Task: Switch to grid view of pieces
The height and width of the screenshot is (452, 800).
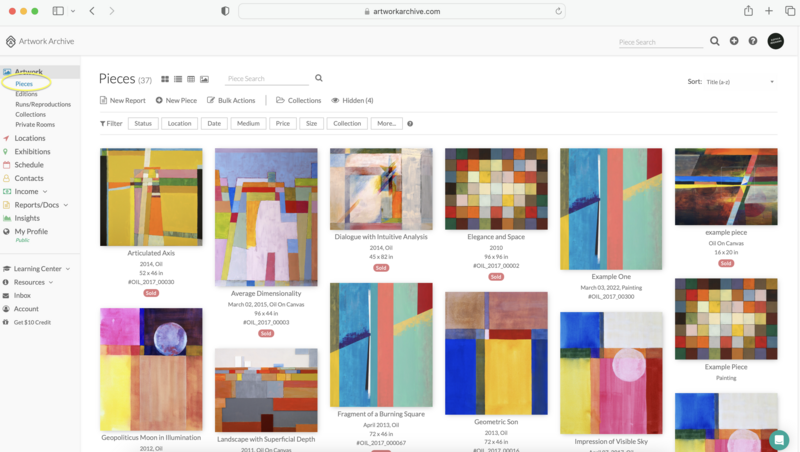Action: point(165,79)
